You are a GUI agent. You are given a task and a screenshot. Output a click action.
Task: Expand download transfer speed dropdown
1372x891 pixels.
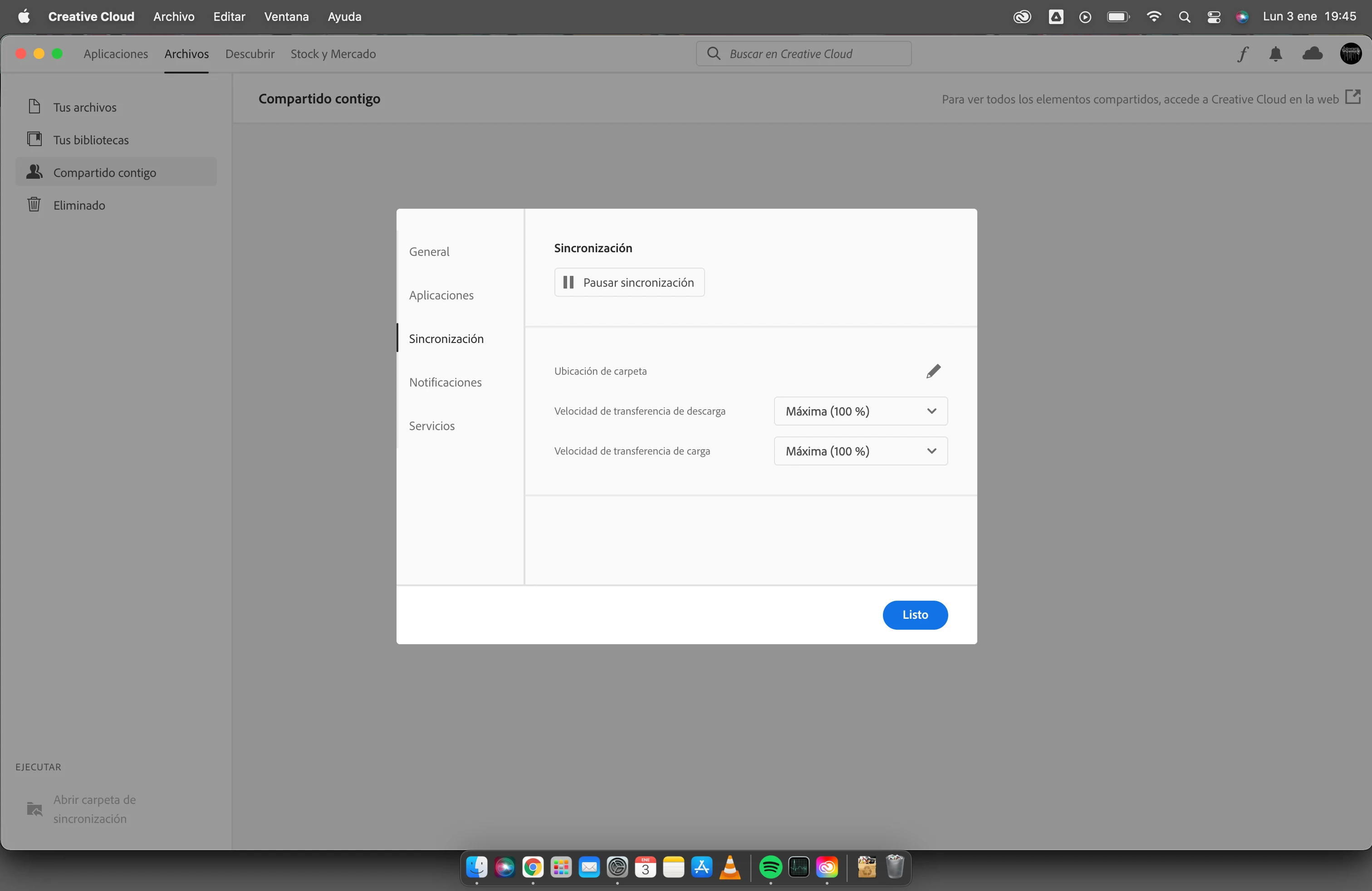pos(860,411)
